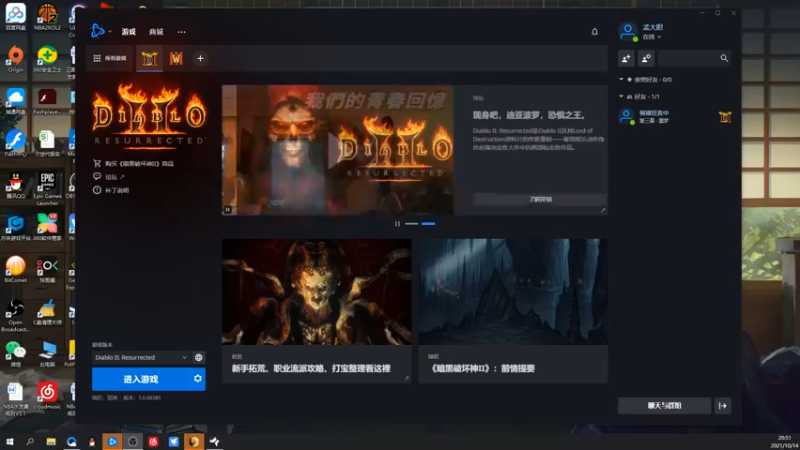
Task: Open the 聊天与群组 chats and groups button
Action: click(664, 406)
